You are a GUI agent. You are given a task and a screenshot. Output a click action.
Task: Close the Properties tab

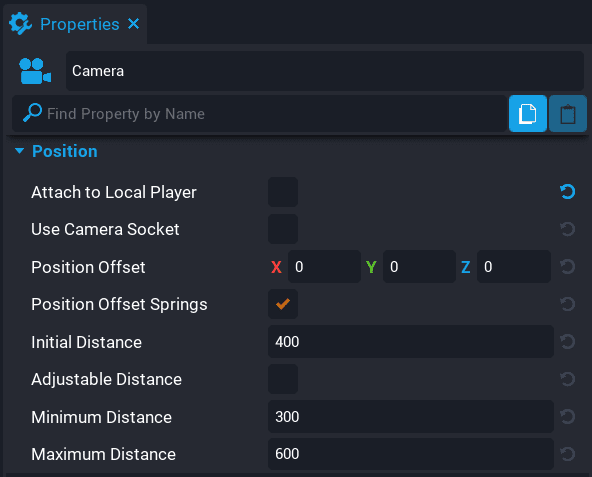pyautogui.click(x=134, y=24)
